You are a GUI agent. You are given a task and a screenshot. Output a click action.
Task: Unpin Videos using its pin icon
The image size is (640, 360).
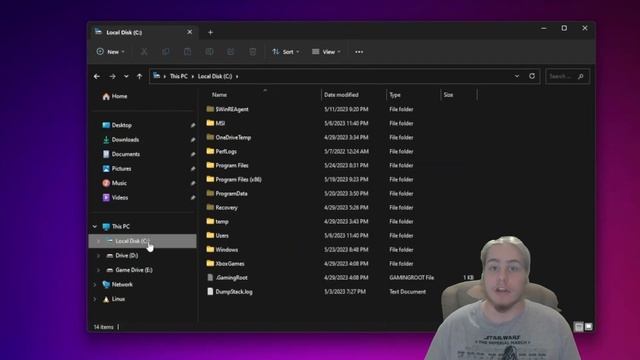[x=192, y=198]
